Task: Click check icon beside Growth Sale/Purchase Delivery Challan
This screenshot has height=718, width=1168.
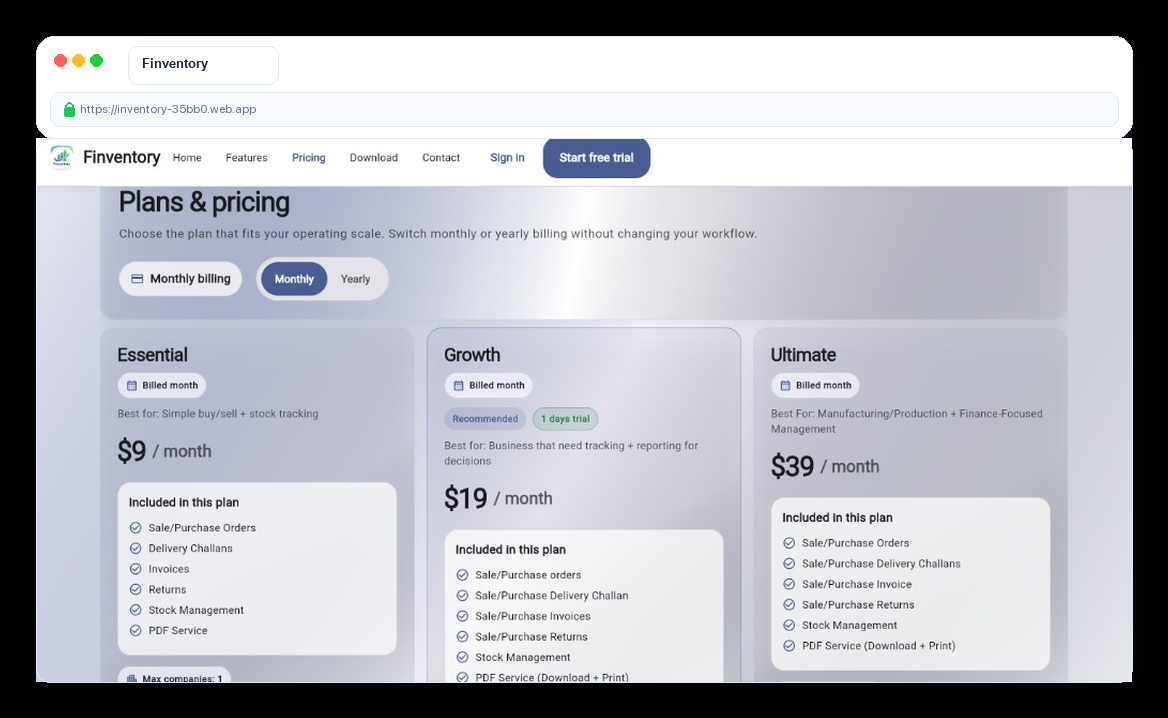Action: (463, 596)
